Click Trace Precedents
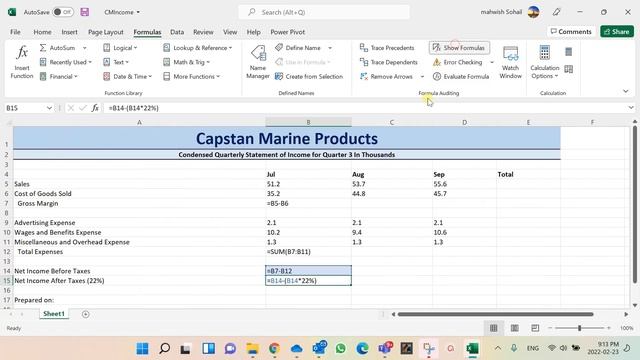The width and height of the screenshot is (640, 360). click(387, 48)
